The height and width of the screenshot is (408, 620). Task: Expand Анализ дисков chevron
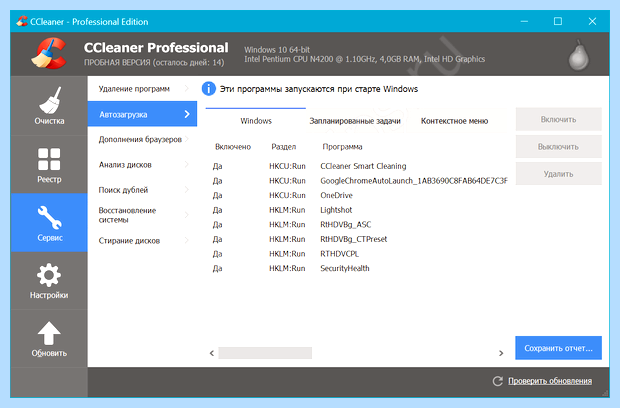pyautogui.click(x=187, y=164)
